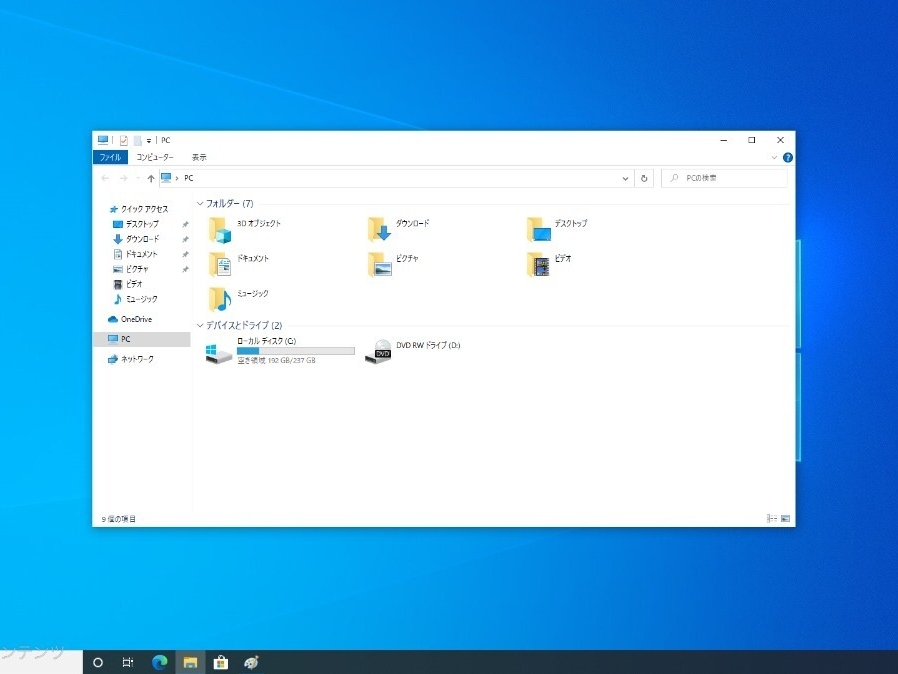Switch to large icons view in status bar
Image resolution: width=898 pixels, height=674 pixels.
pyautogui.click(x=785, y=519)
